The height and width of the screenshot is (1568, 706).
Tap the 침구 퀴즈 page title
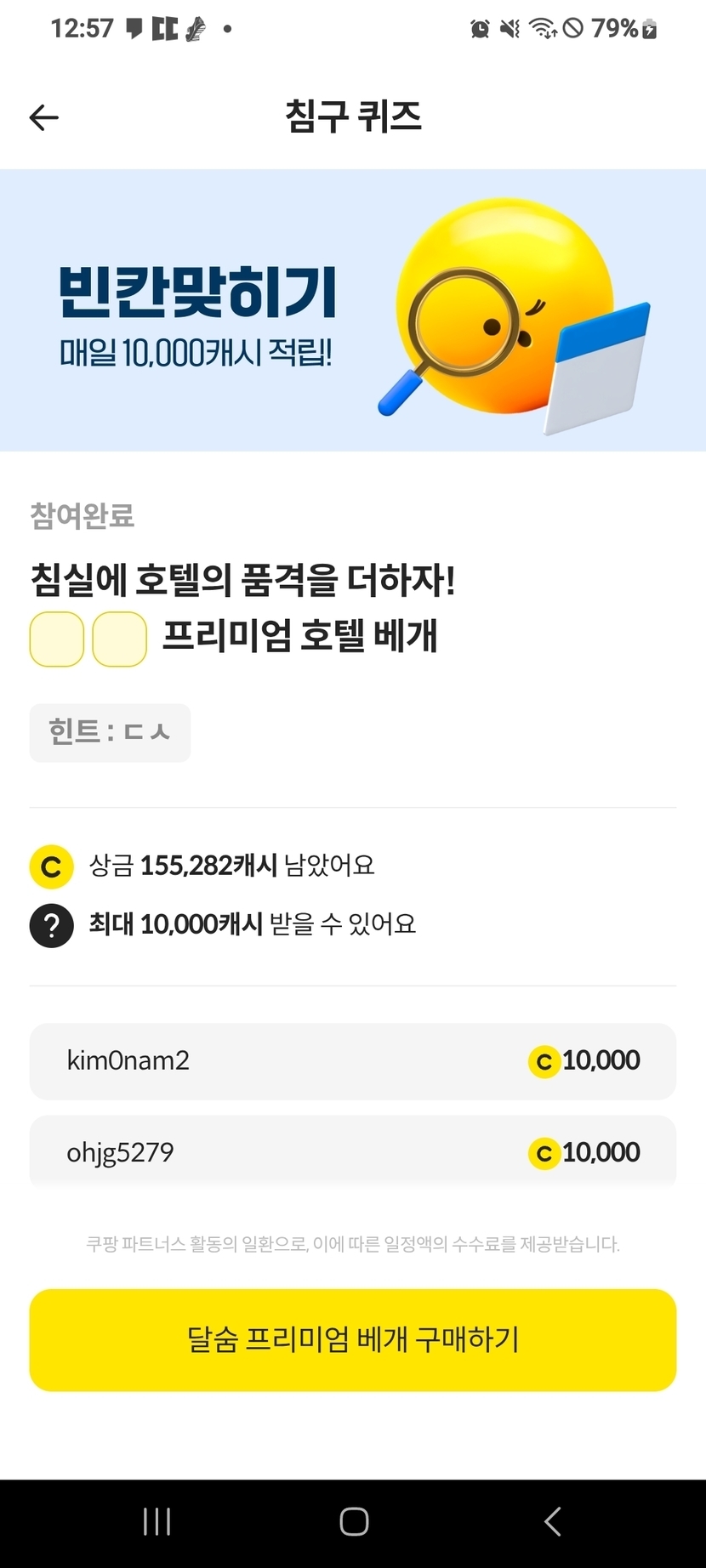click(x=353, y=116)
